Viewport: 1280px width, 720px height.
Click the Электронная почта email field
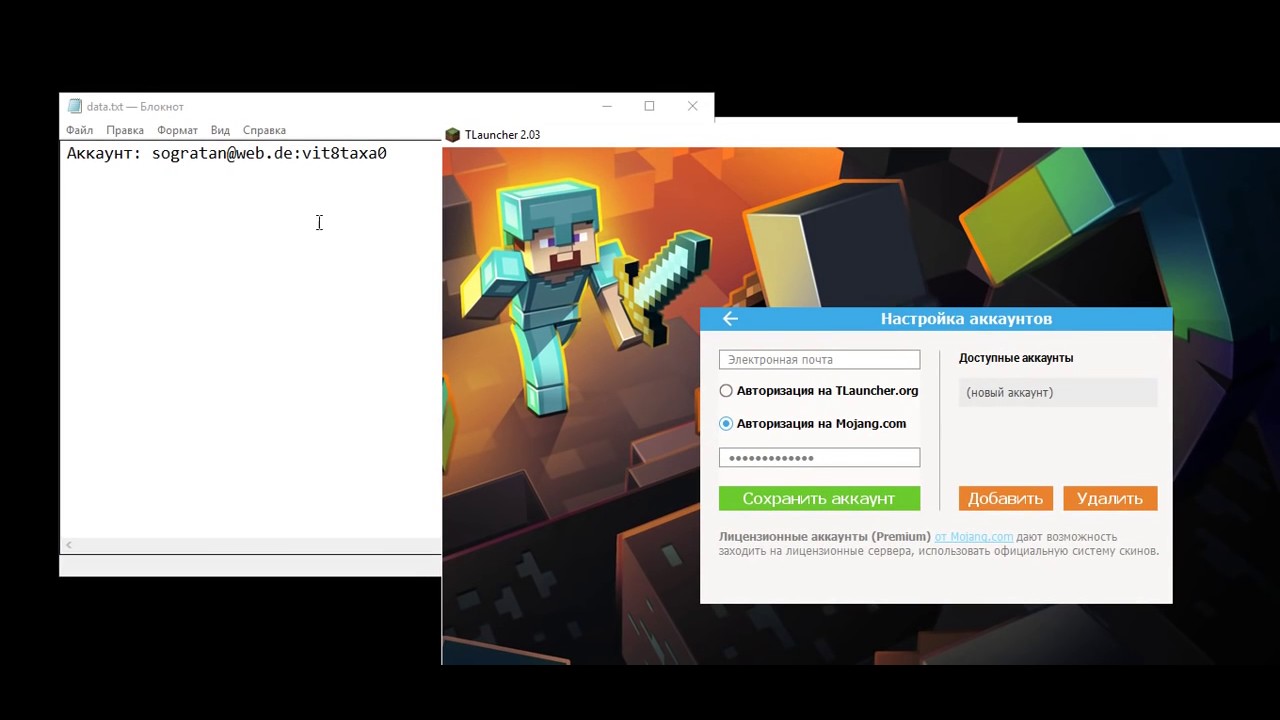tap(819, 359)
